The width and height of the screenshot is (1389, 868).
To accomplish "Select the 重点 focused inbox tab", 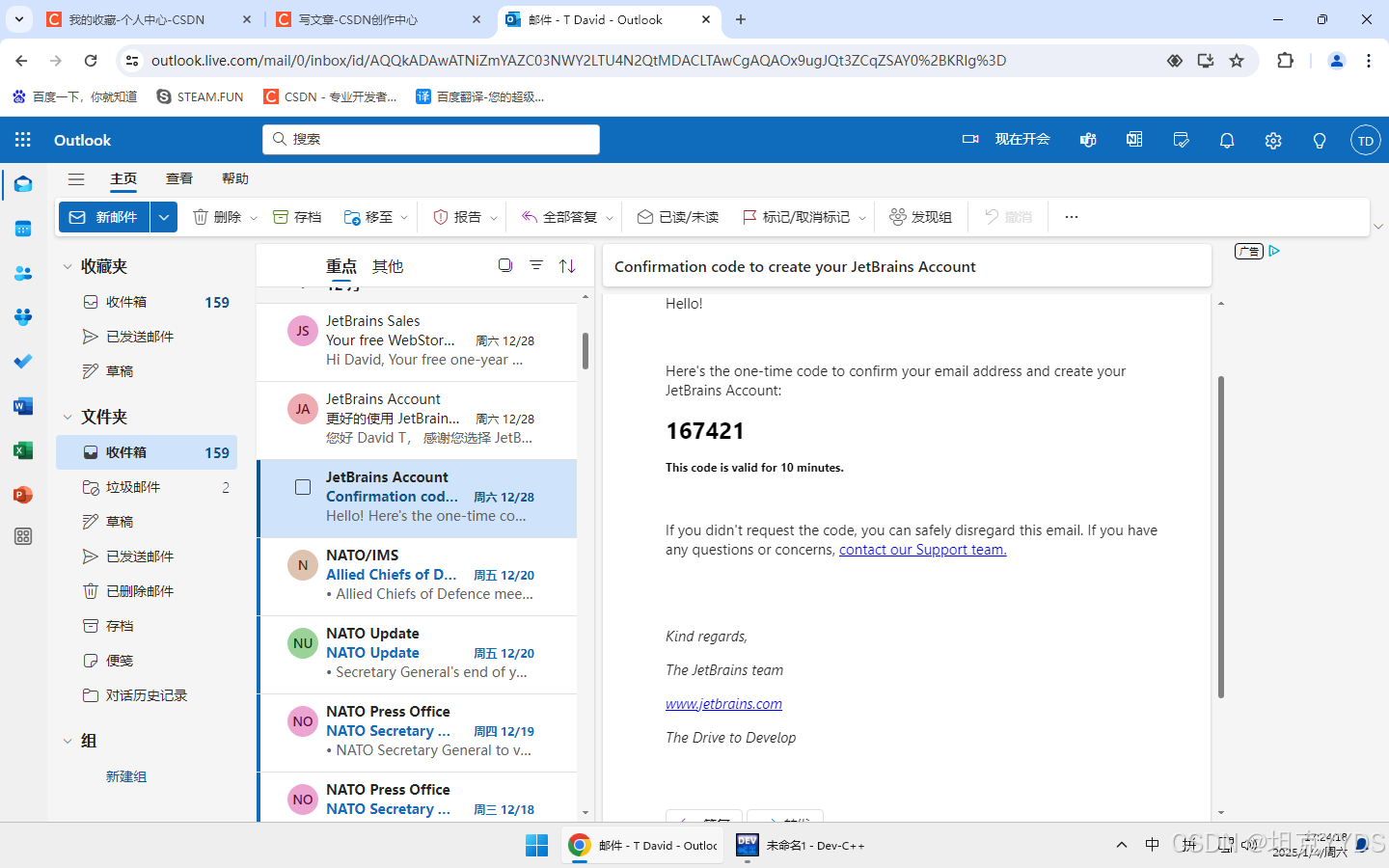I will (x=341, y=266).
